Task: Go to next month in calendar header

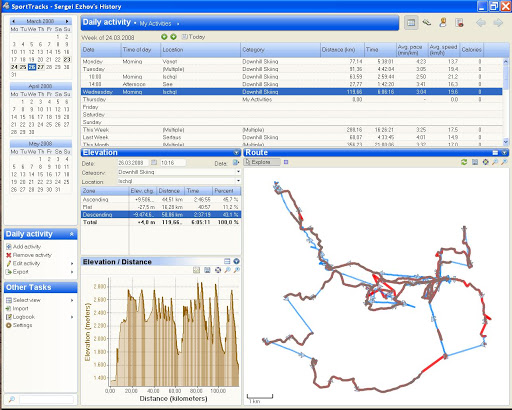Action: click(x=67, y=21)
